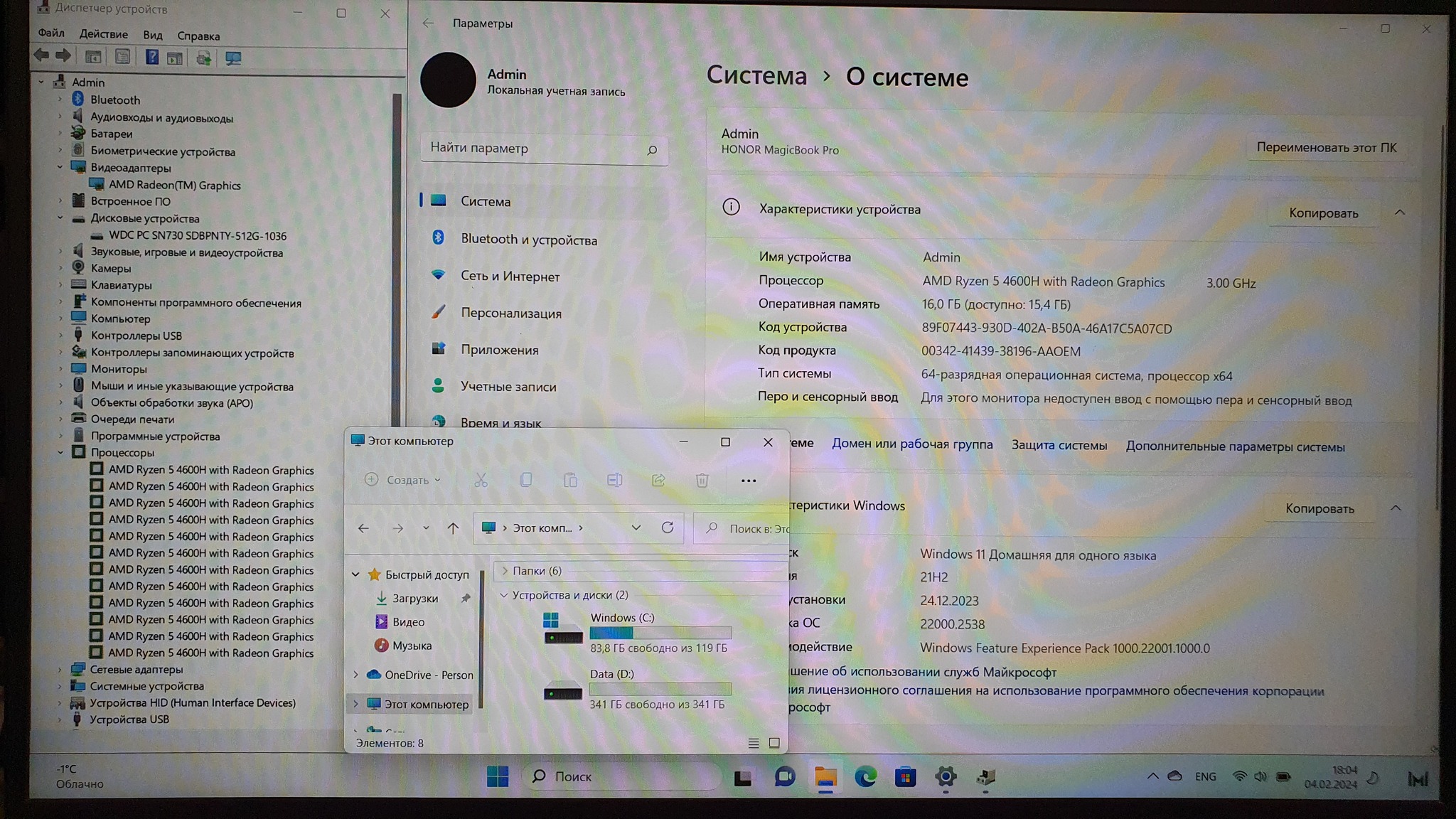
Task: Open the Вид menu in Device Manager
Action: (x=152, y=35)
